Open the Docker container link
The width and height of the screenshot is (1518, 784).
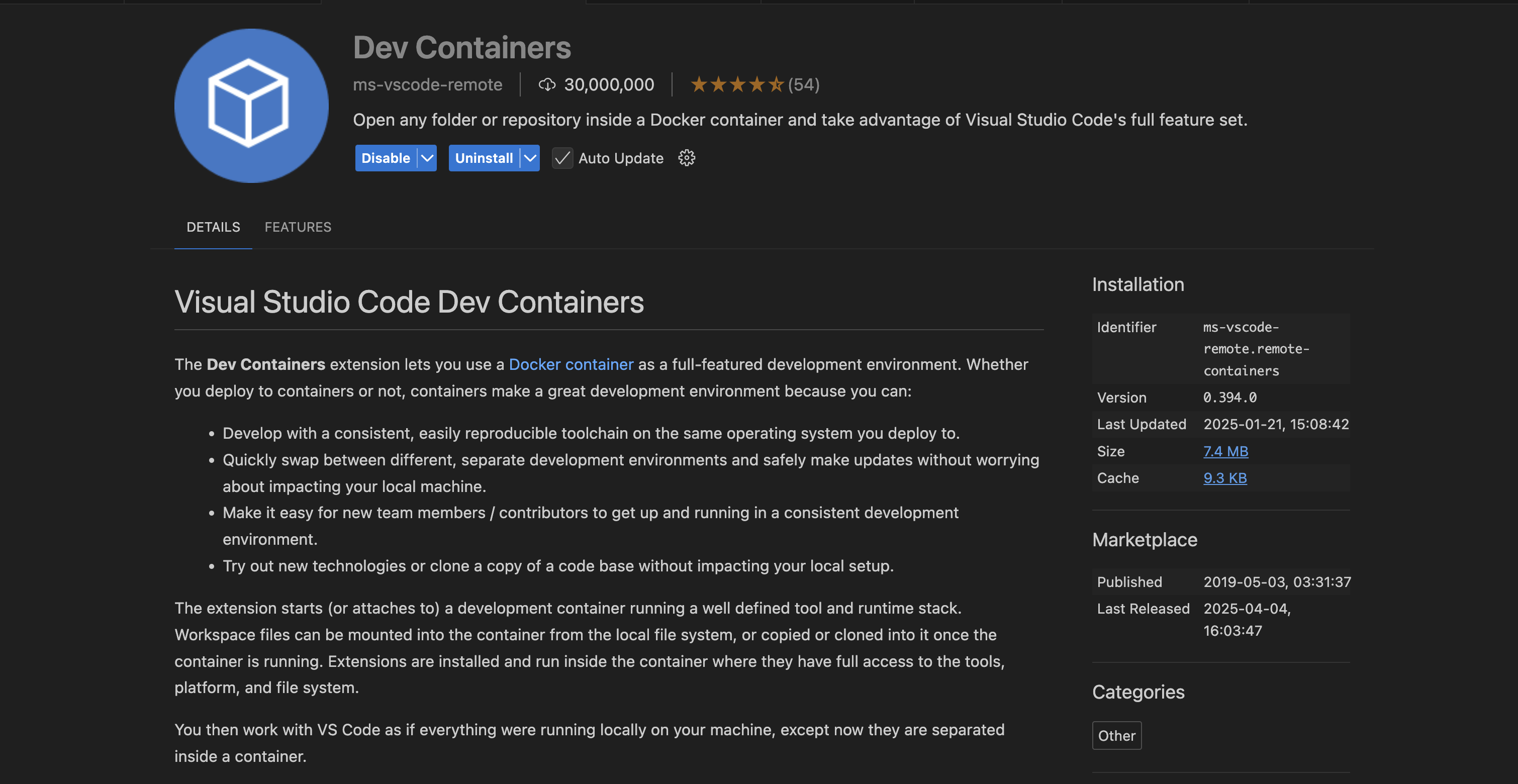(x=571, y=364)
